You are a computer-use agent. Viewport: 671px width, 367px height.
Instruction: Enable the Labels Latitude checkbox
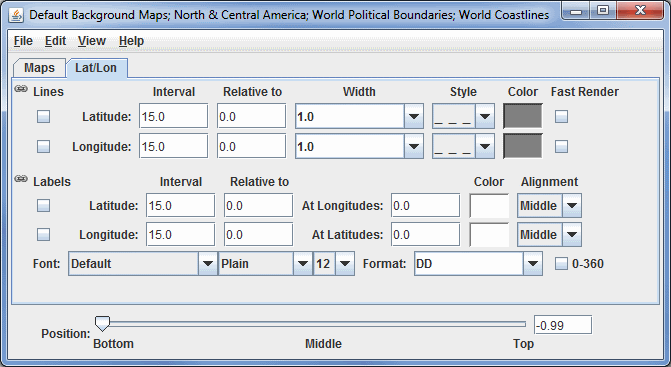pos(43,205)
